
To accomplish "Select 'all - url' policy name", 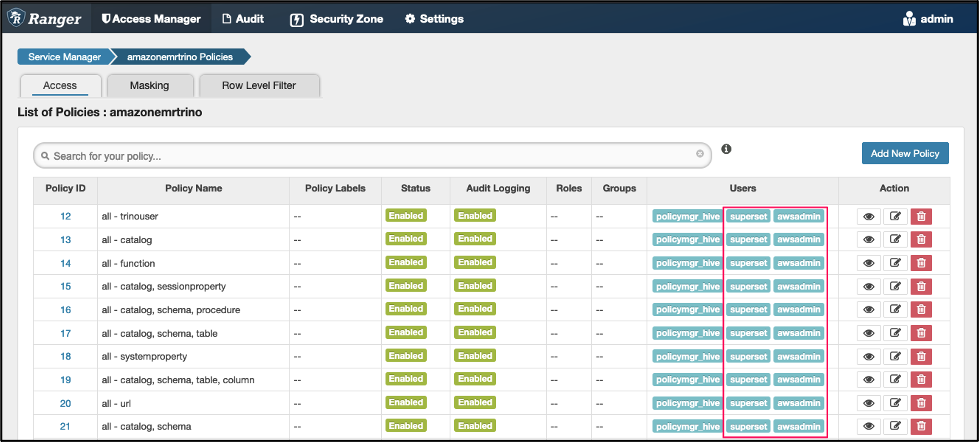I will [x=117, y=403].
